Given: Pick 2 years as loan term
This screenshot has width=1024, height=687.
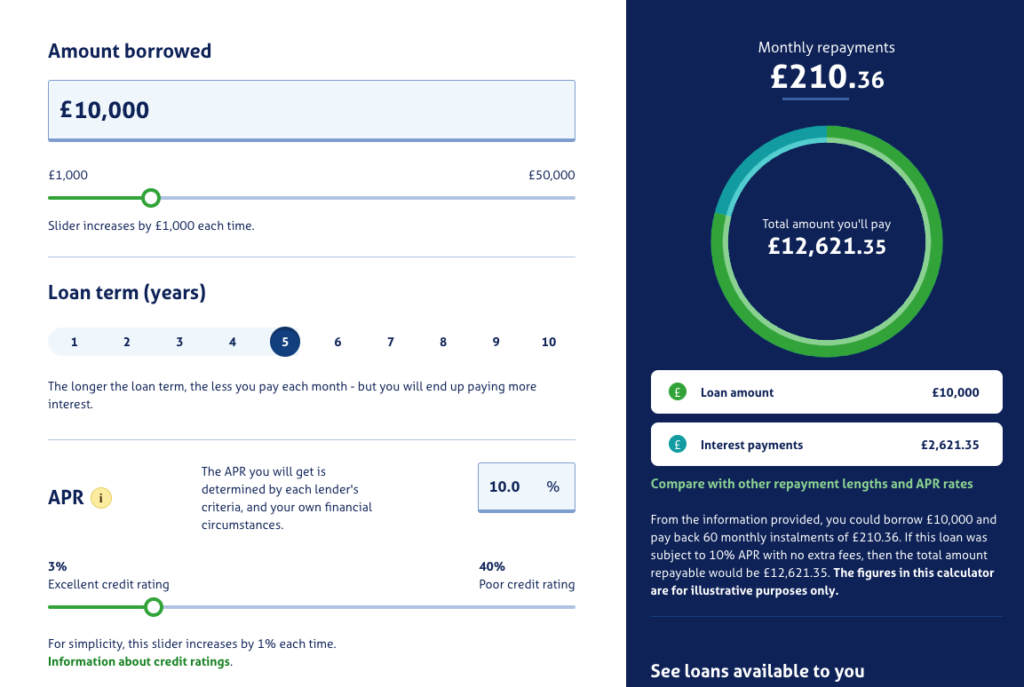Looking at the screenshot, I should (127, 342).
